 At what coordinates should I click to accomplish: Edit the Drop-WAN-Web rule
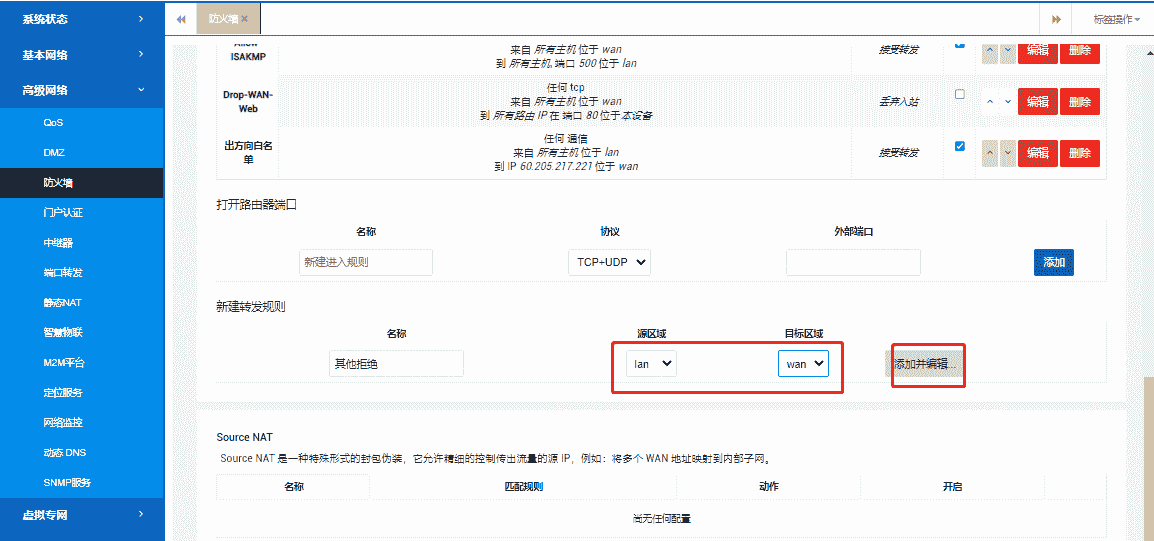tap(1038, 102)
